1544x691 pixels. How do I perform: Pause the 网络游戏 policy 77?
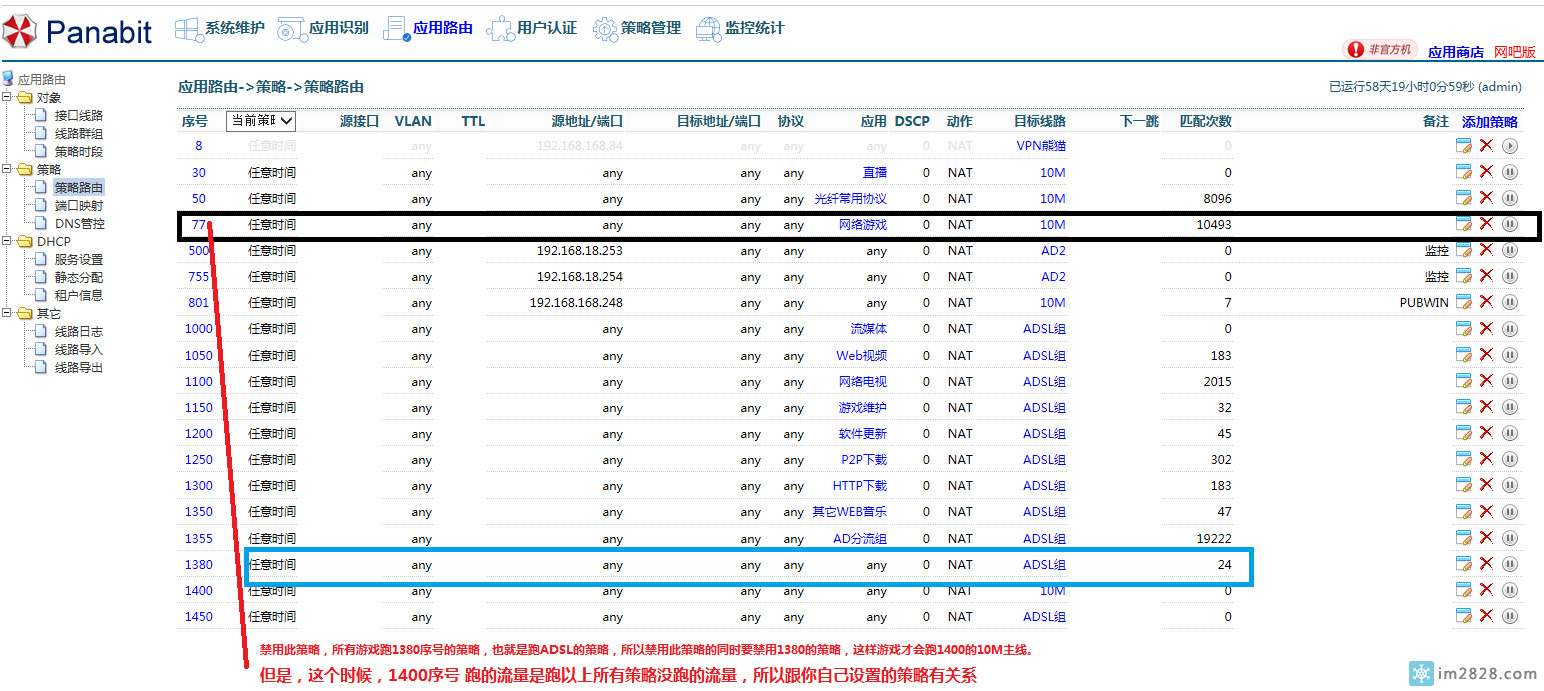1510,224
